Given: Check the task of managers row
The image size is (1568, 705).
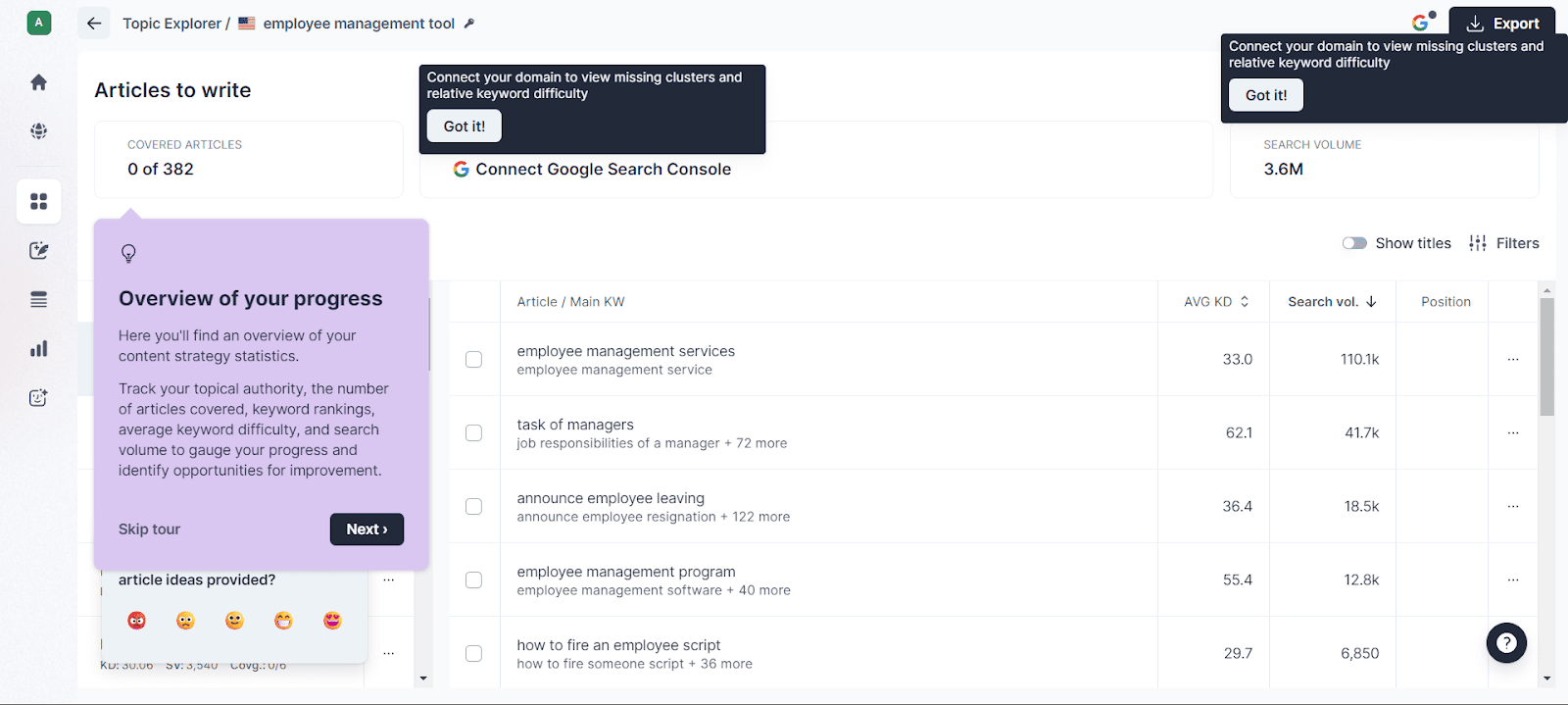Looking at the screenshot, I should coord(473,433).
